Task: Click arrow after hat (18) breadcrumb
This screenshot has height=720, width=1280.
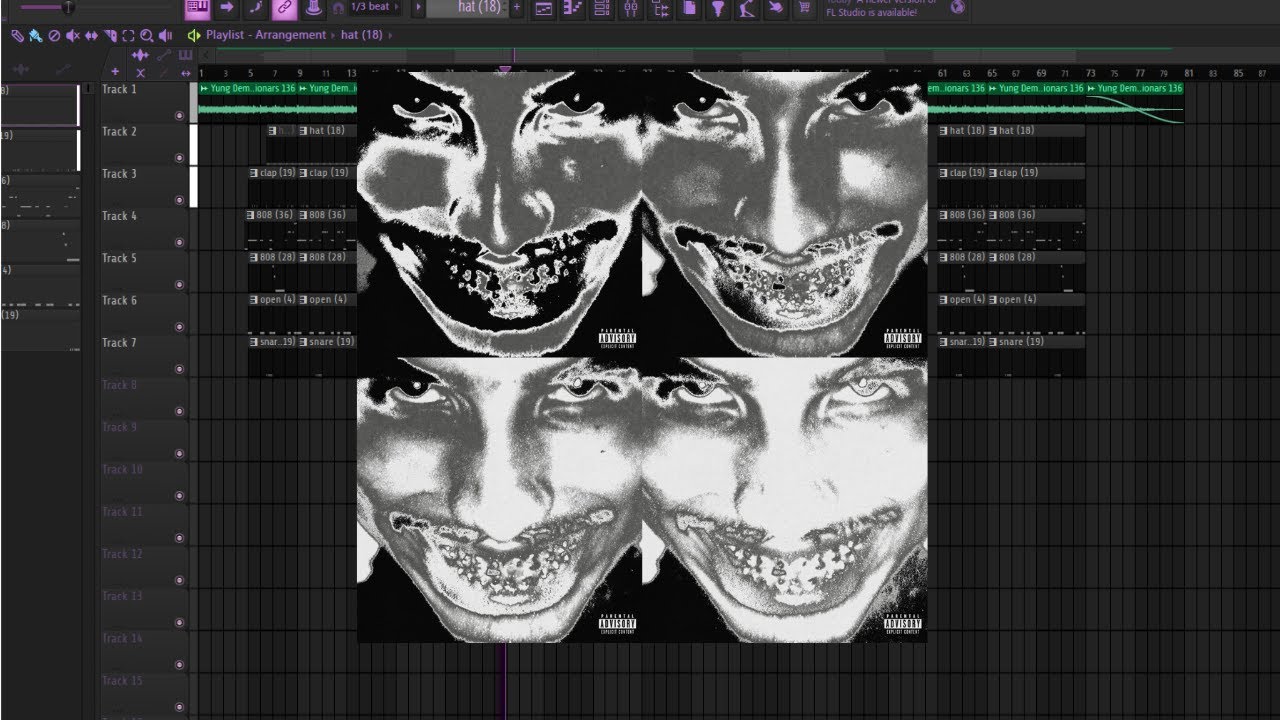Action: tap(391, 35)
